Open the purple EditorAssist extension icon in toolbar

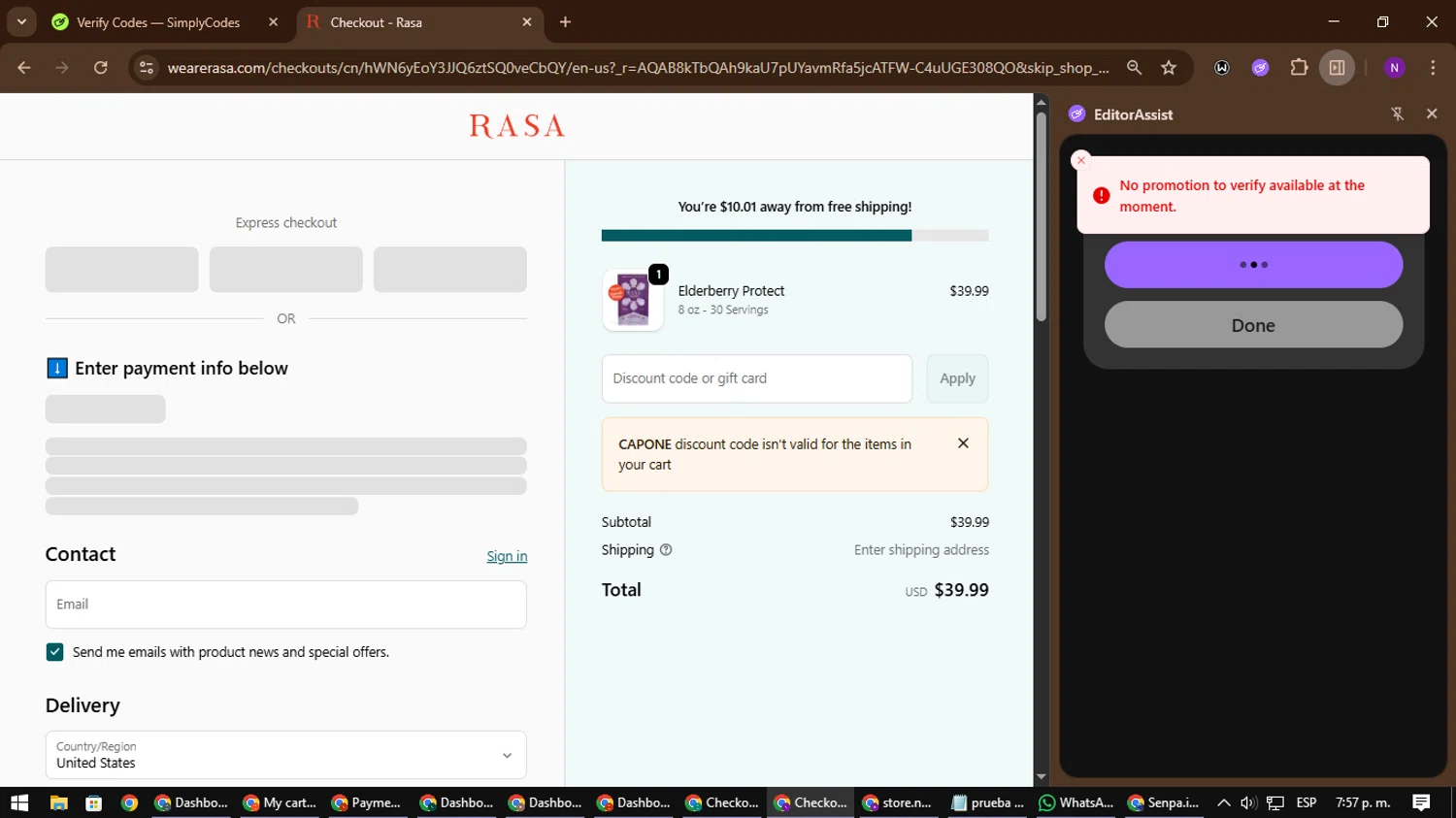(x=1260, y=68)
